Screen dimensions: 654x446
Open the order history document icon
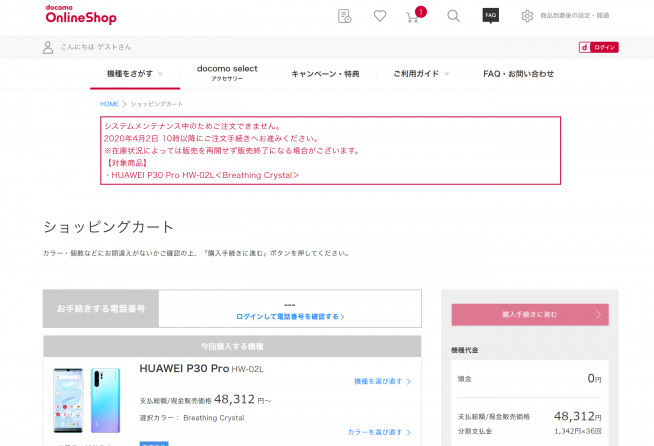(x=345, y=16)
